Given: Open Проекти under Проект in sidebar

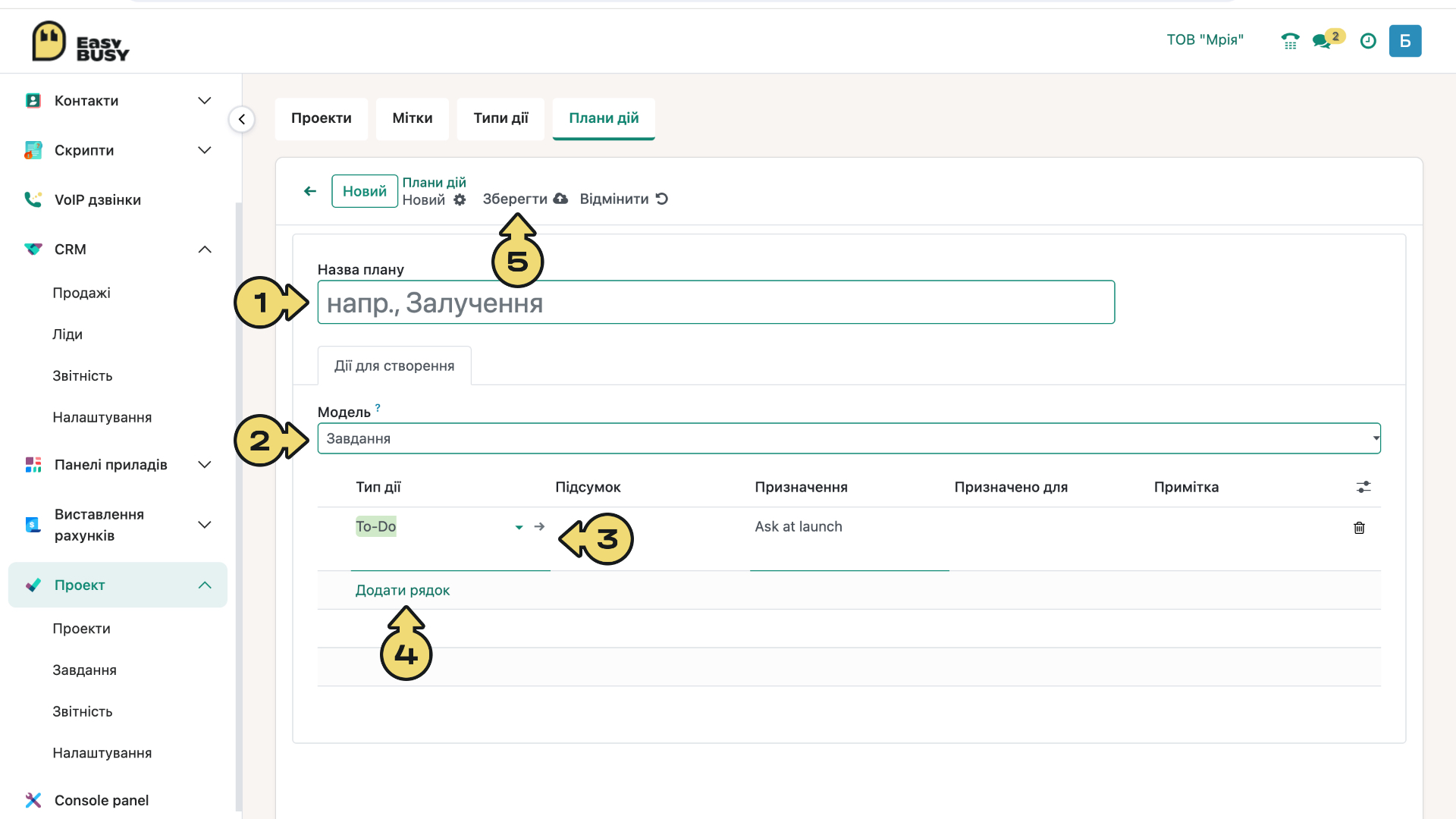Looking at the screenshot, I should tap(81, 629).
